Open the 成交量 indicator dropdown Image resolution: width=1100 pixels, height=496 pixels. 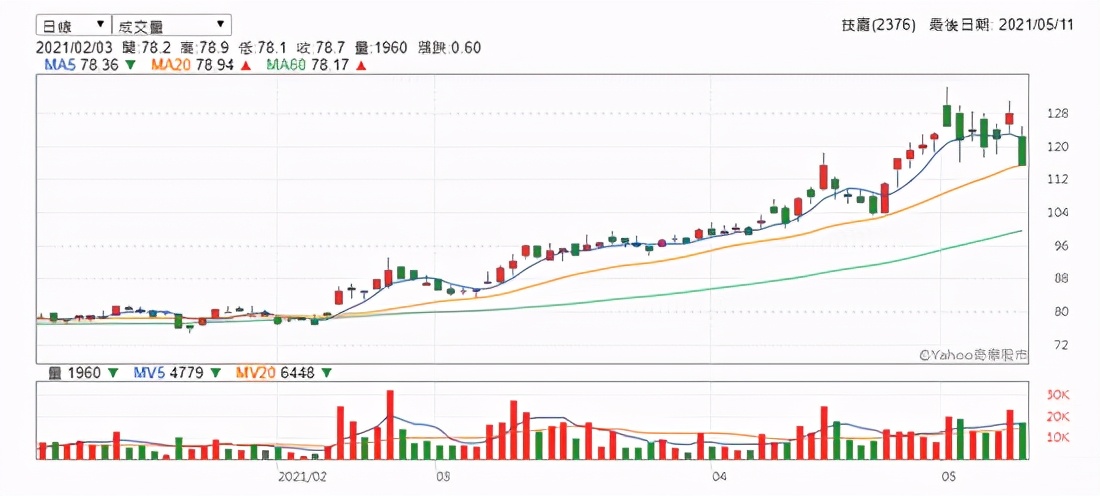click(170, 25)
